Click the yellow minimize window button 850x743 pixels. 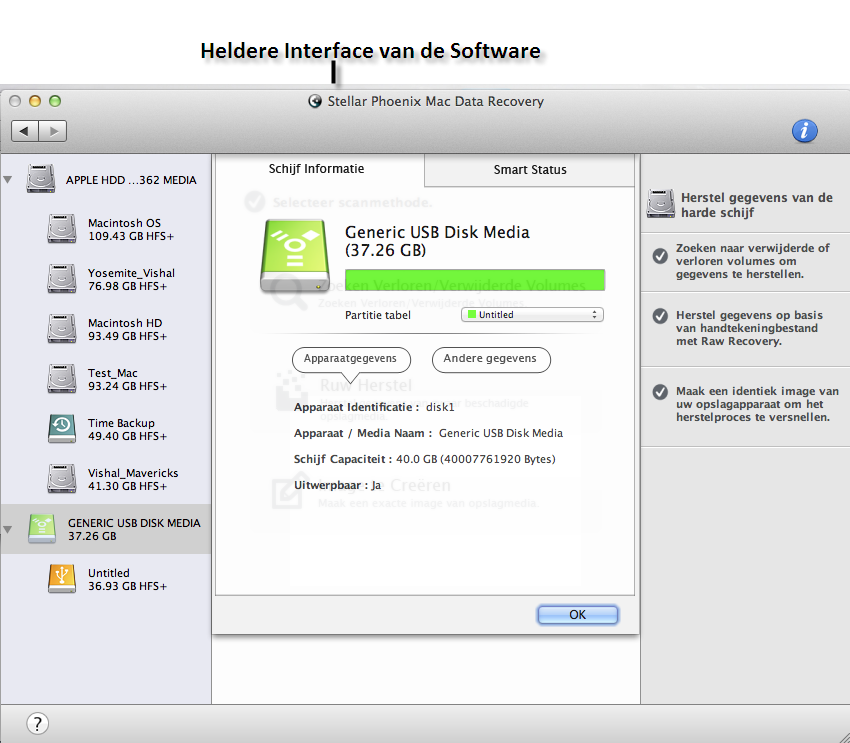pos(35,101)
